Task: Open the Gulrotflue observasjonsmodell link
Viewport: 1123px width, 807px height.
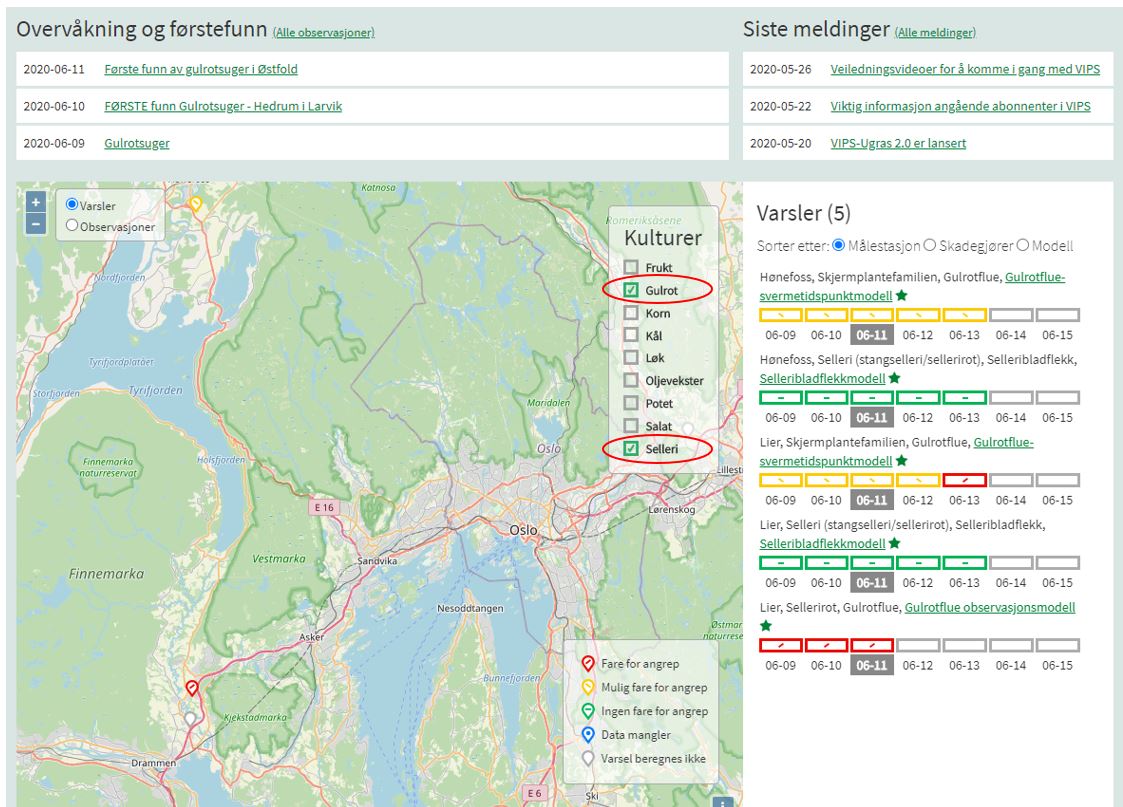Action: (990, 607)
